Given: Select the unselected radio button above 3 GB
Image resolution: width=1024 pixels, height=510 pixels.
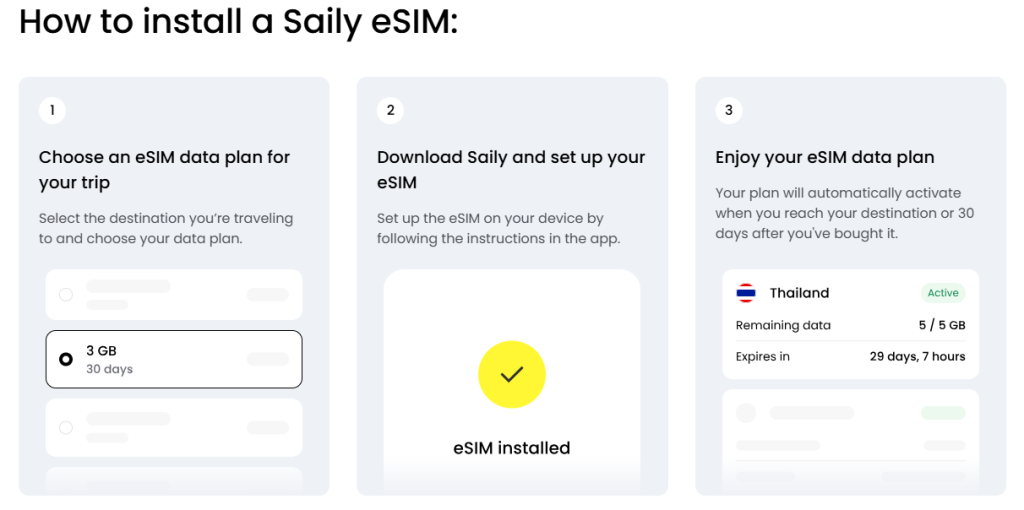Looking at the screenshot, I should (66, 295).
